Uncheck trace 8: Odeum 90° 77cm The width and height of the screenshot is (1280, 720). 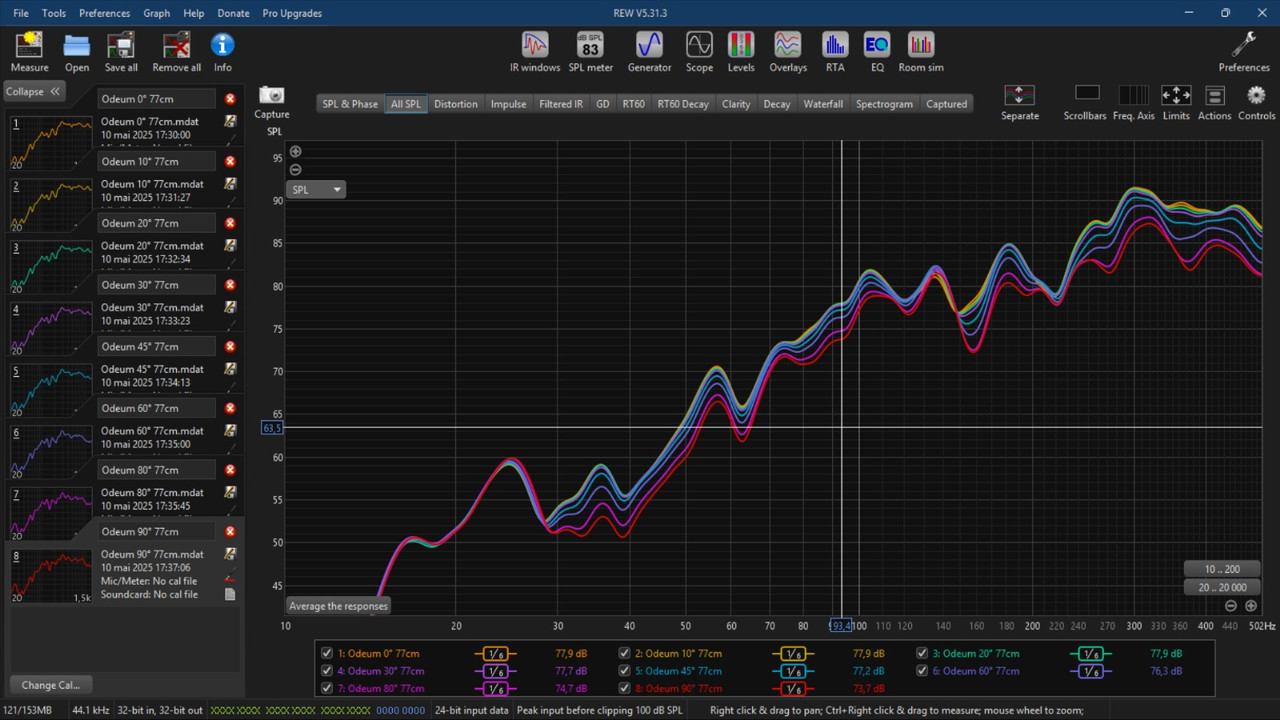(x=624, y=688)
